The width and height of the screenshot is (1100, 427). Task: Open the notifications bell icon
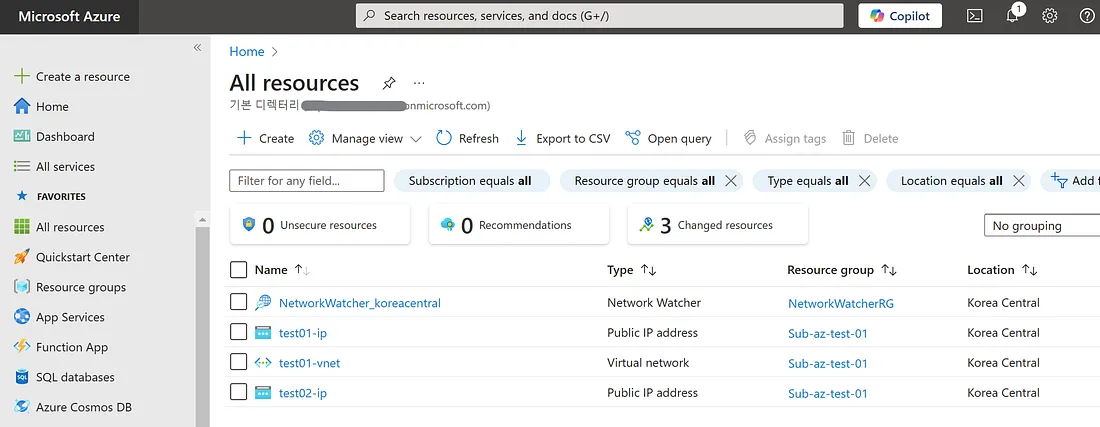(1012, 16)
